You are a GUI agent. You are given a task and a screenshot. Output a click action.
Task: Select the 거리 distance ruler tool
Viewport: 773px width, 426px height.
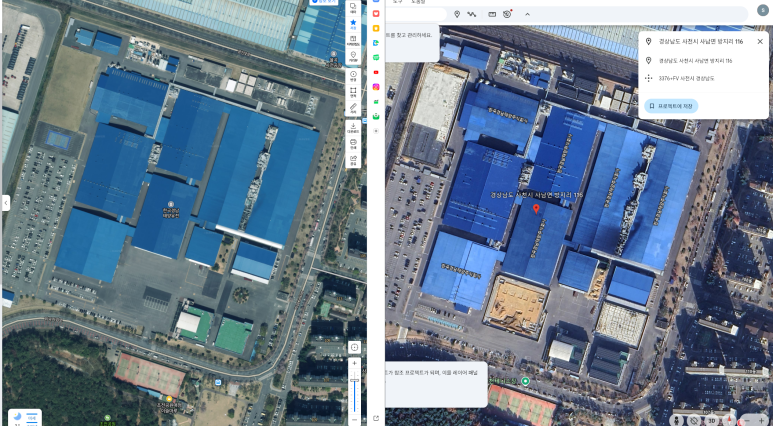click(x=353, y=108)
